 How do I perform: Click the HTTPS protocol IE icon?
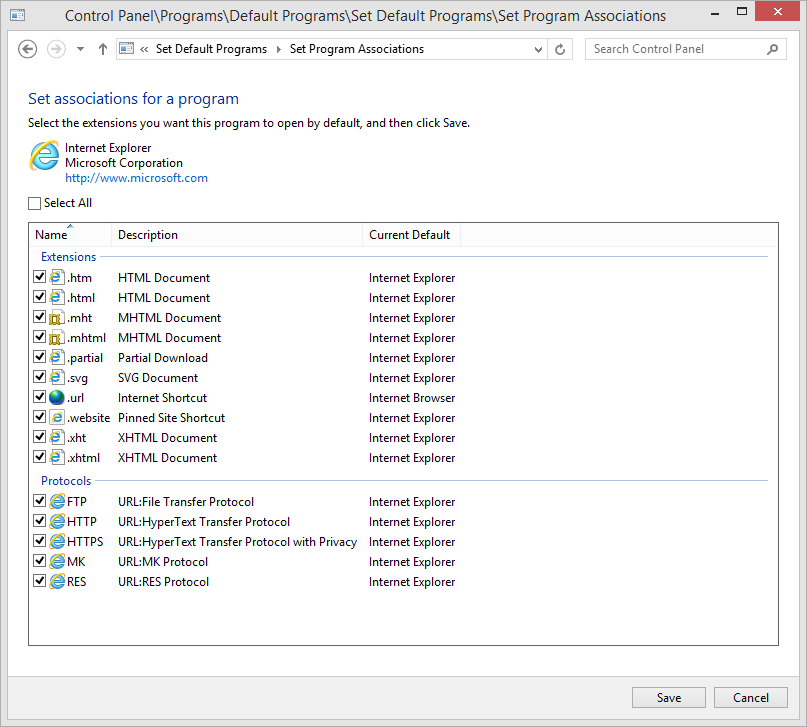(57, 541)
